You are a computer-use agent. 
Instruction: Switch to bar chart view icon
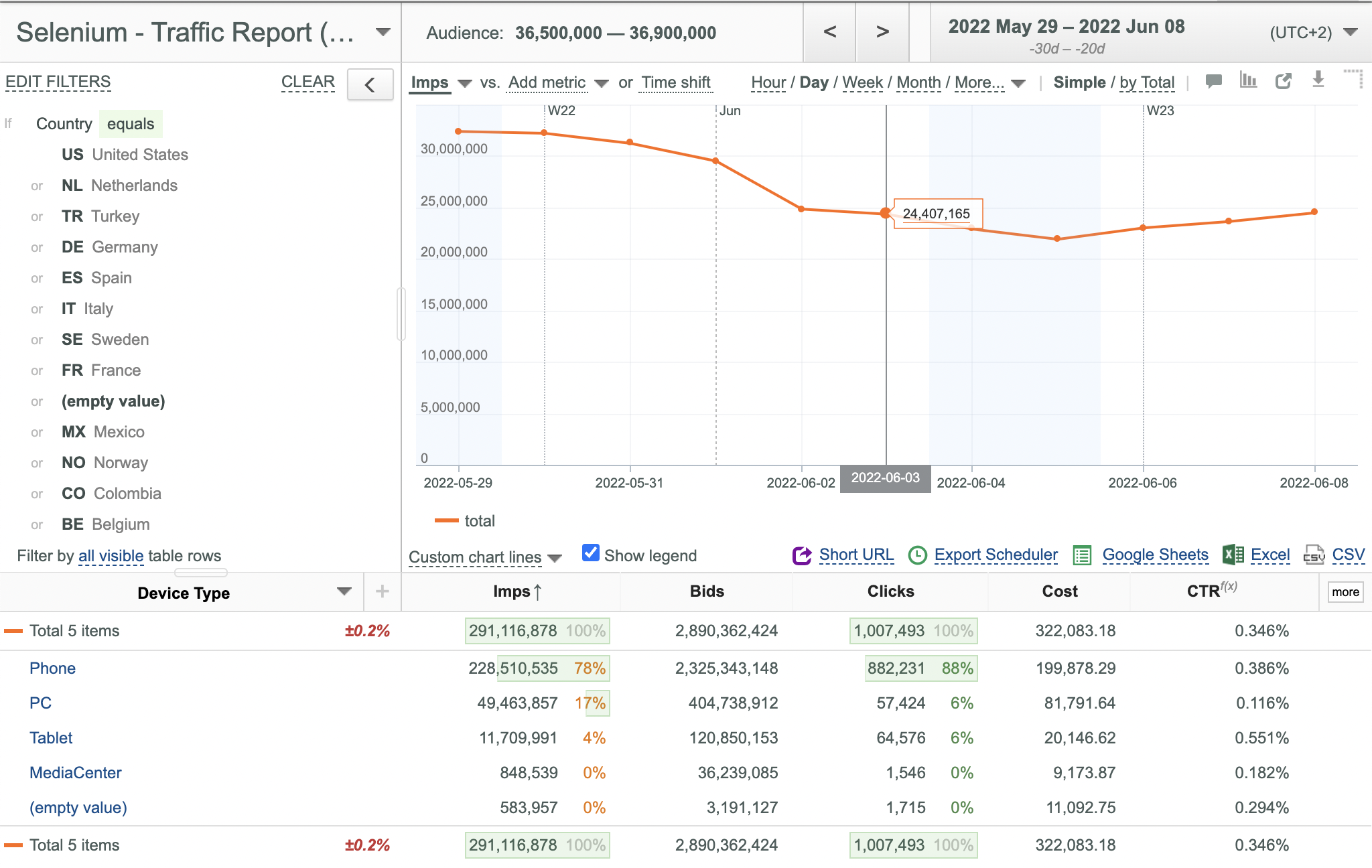(1248, 80)
